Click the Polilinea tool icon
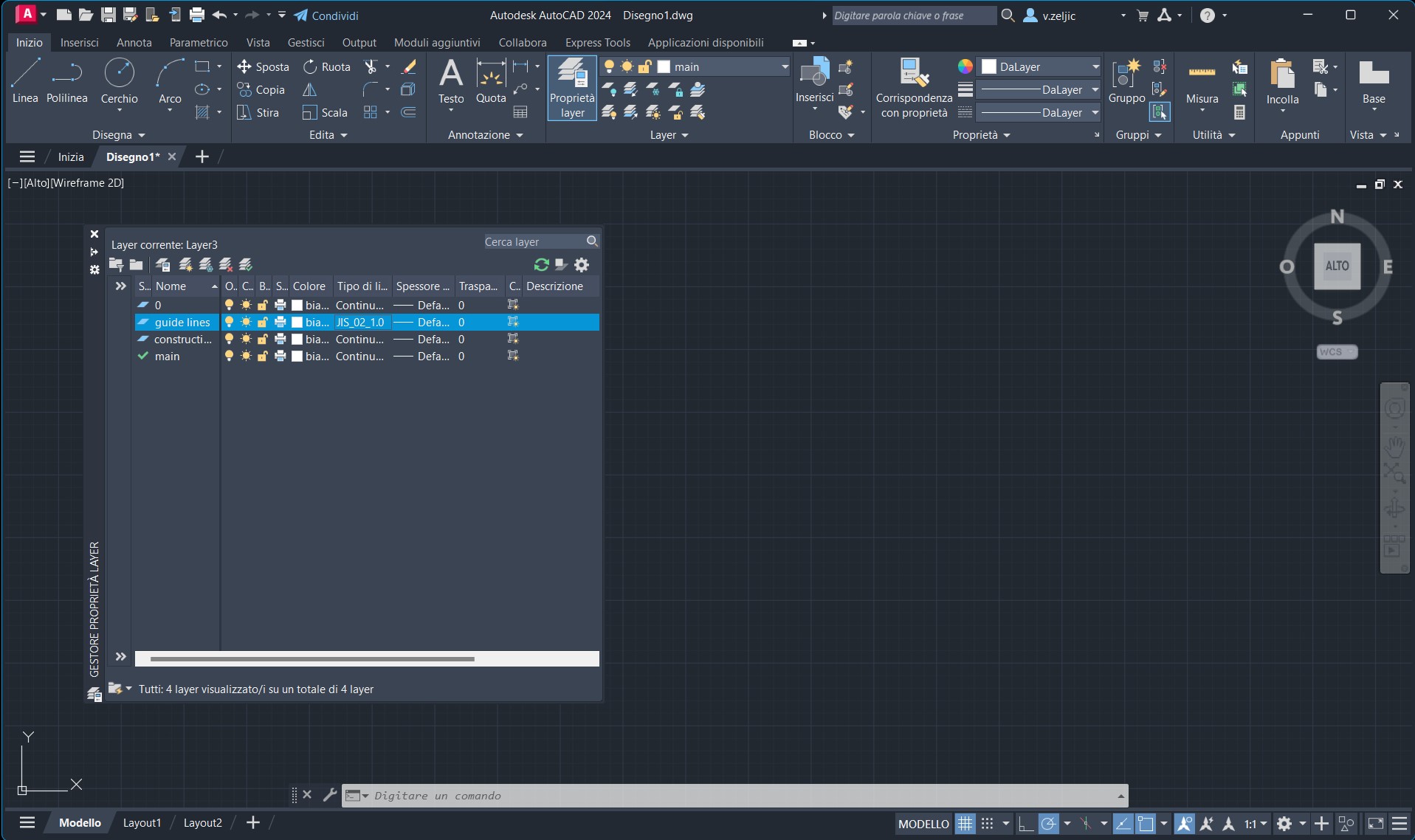This screenshot has width=1415, height=840. [66, 73]
